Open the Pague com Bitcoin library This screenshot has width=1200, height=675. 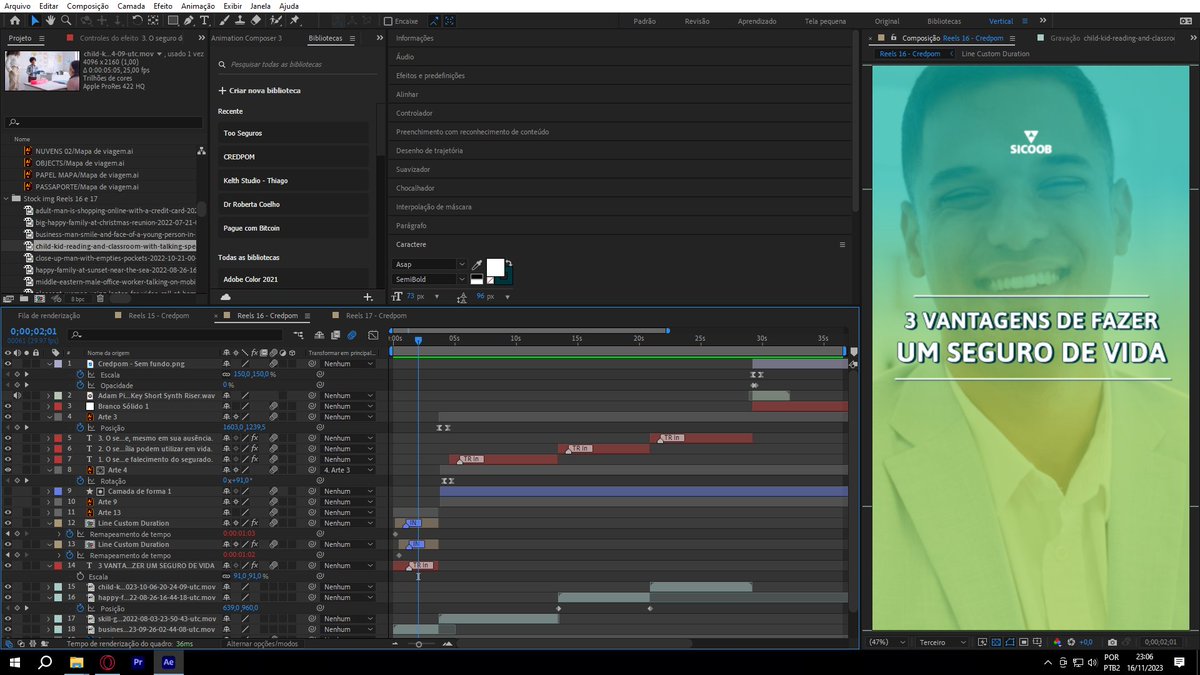pos(294,228)
